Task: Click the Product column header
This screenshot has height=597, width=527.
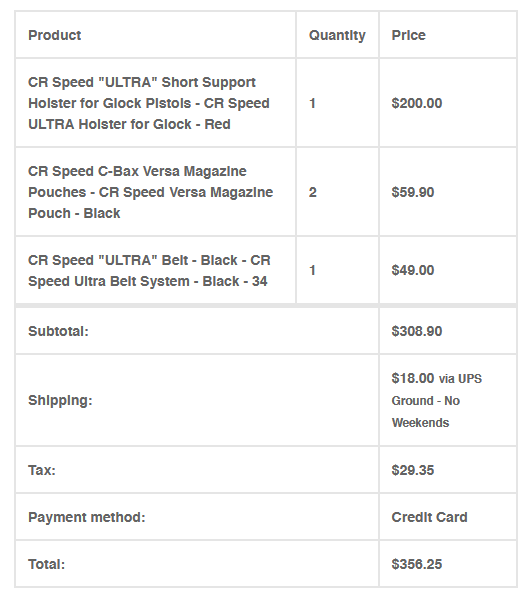Action: coord(54,35)
